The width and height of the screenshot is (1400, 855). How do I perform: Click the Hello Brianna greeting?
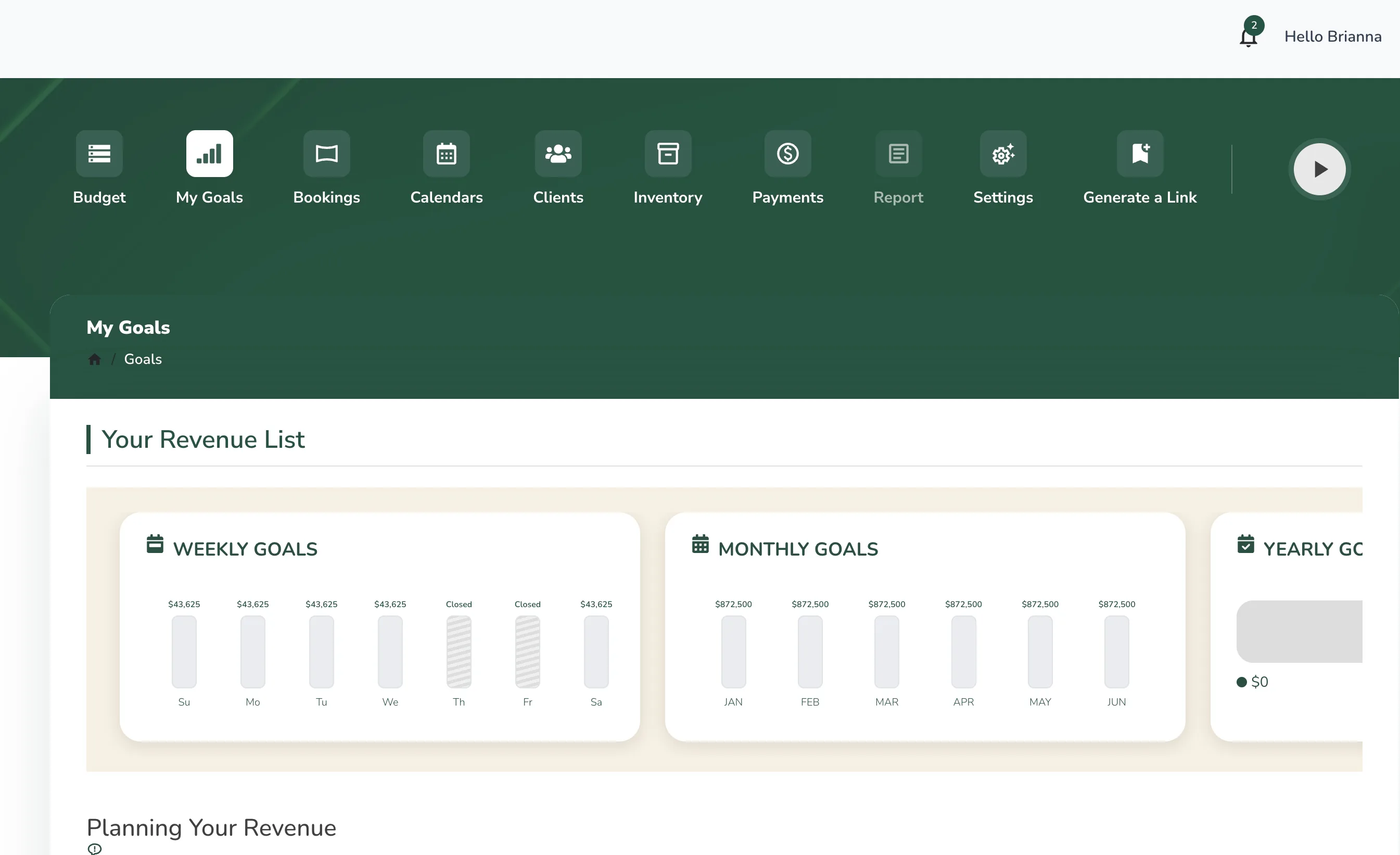tap(1333, 36)
